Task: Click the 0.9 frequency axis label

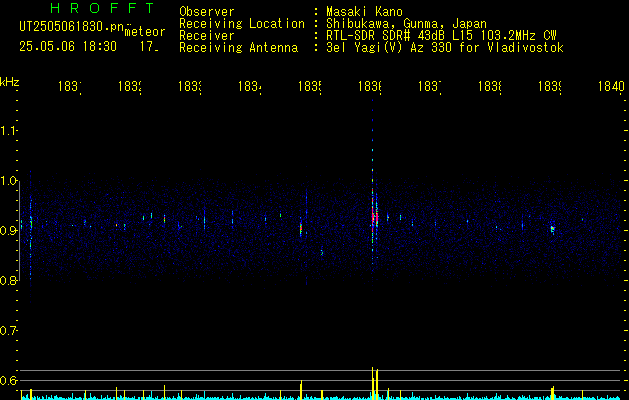Action: pos(8,231)
